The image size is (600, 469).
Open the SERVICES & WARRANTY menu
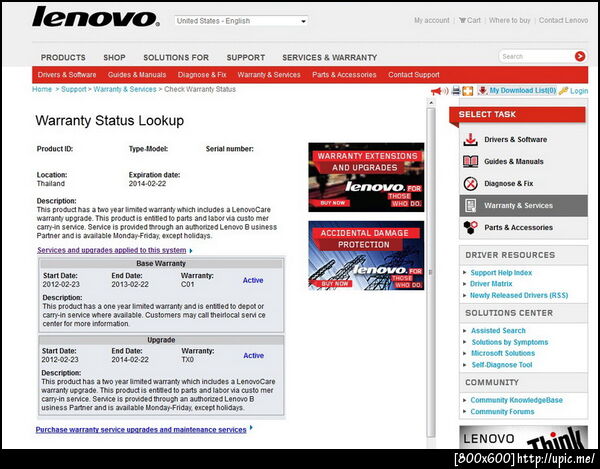coord(329,57)
